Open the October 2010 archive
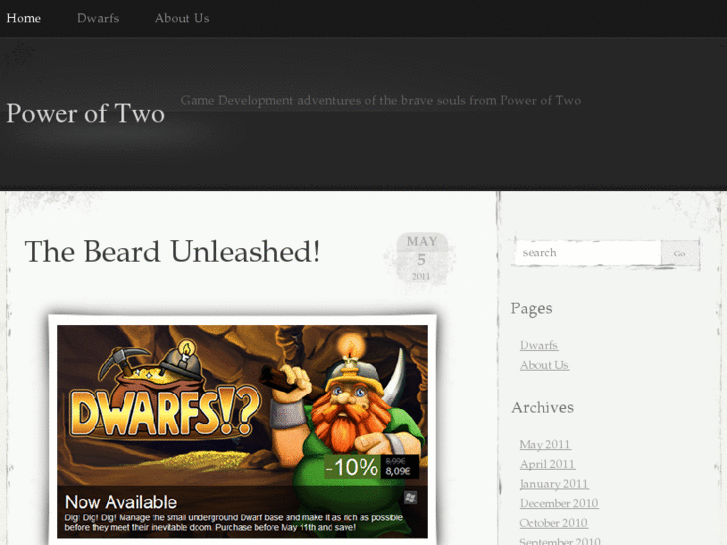This screenshot has height=545, width=727. (x=554, y=523)
